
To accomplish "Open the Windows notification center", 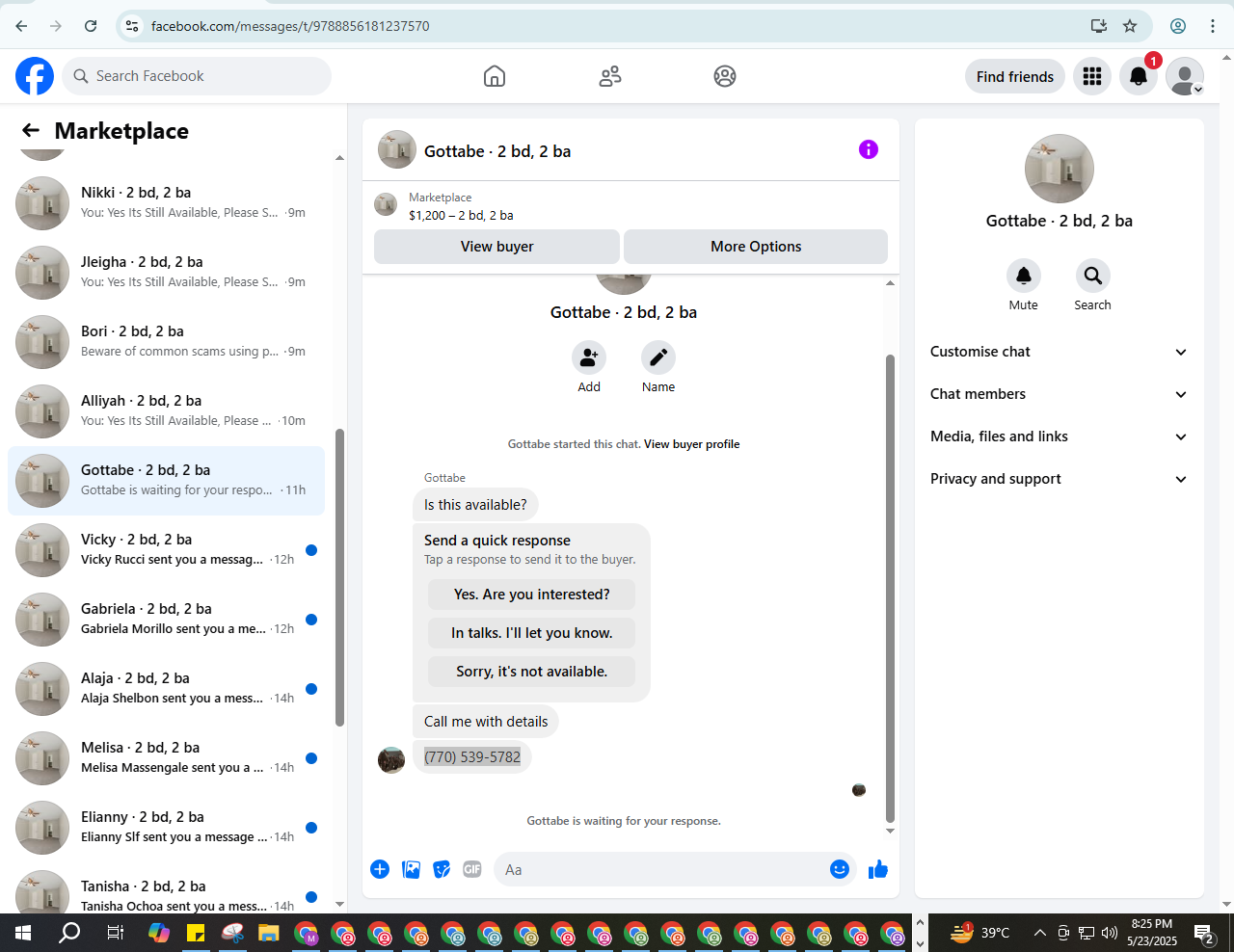I will [x=1204, y=933].
